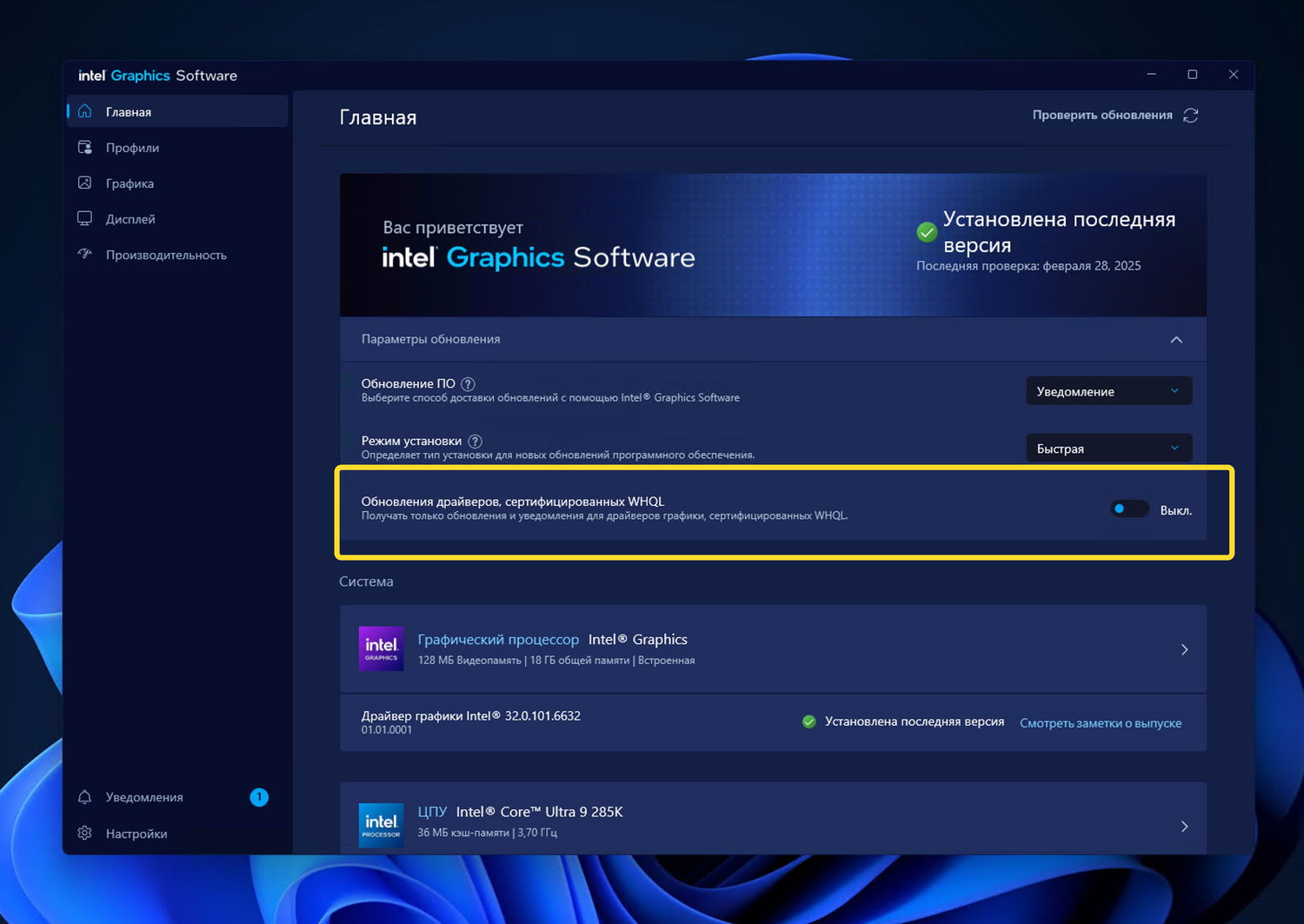The width and height of the screenshot is (1304, 924).
Task: Click the Главная home icon in sidebar
Action: pyautogui.click(x=84, y=111)
